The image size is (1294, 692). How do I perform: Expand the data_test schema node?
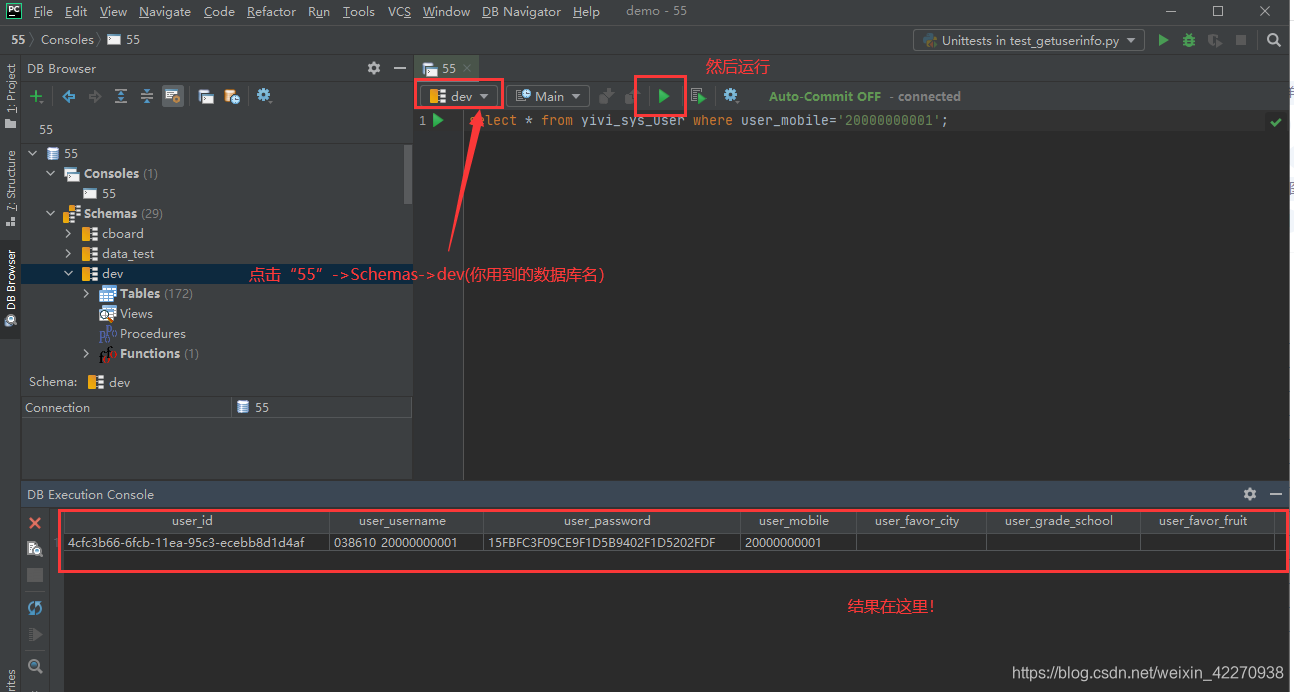pyautogui.click(x=69, y=253)
